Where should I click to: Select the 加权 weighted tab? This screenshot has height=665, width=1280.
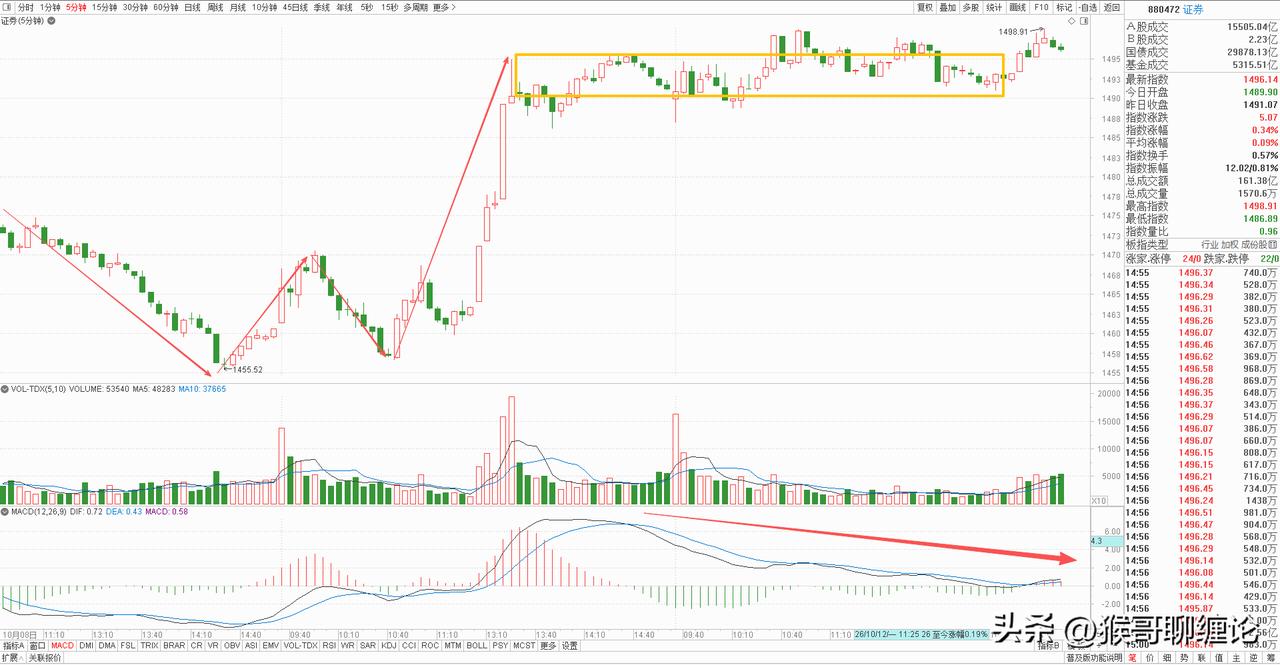(1231, 244)
